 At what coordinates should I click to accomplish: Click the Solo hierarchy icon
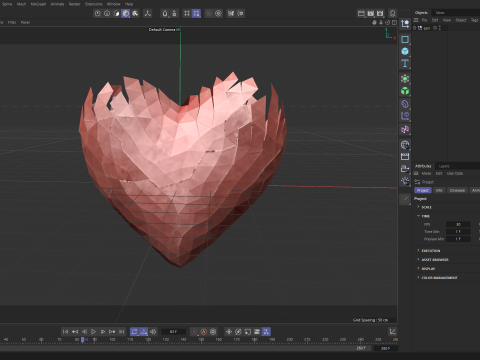click(x=174, y=13)
